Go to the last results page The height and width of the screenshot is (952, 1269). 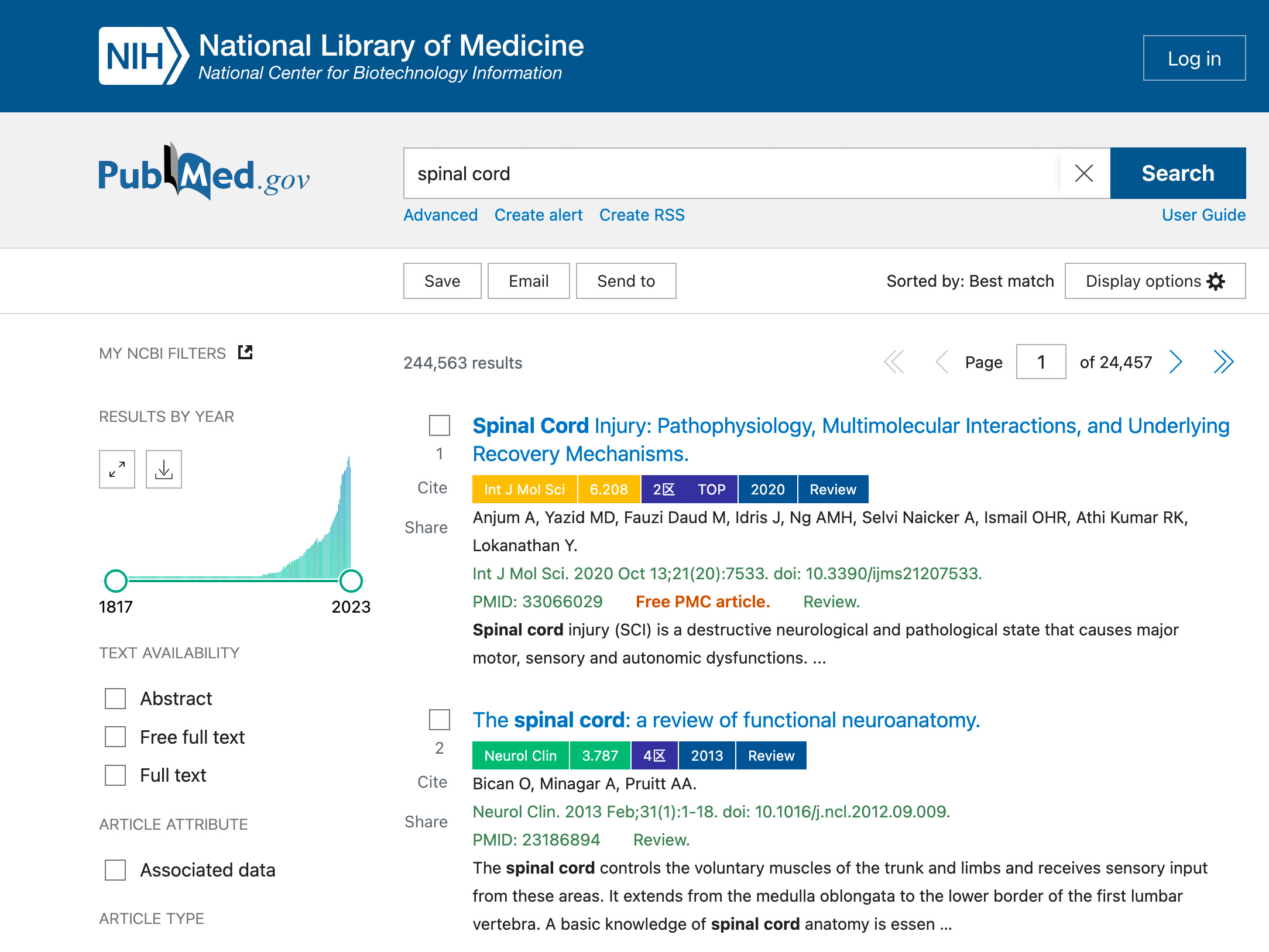(1223, 362)
